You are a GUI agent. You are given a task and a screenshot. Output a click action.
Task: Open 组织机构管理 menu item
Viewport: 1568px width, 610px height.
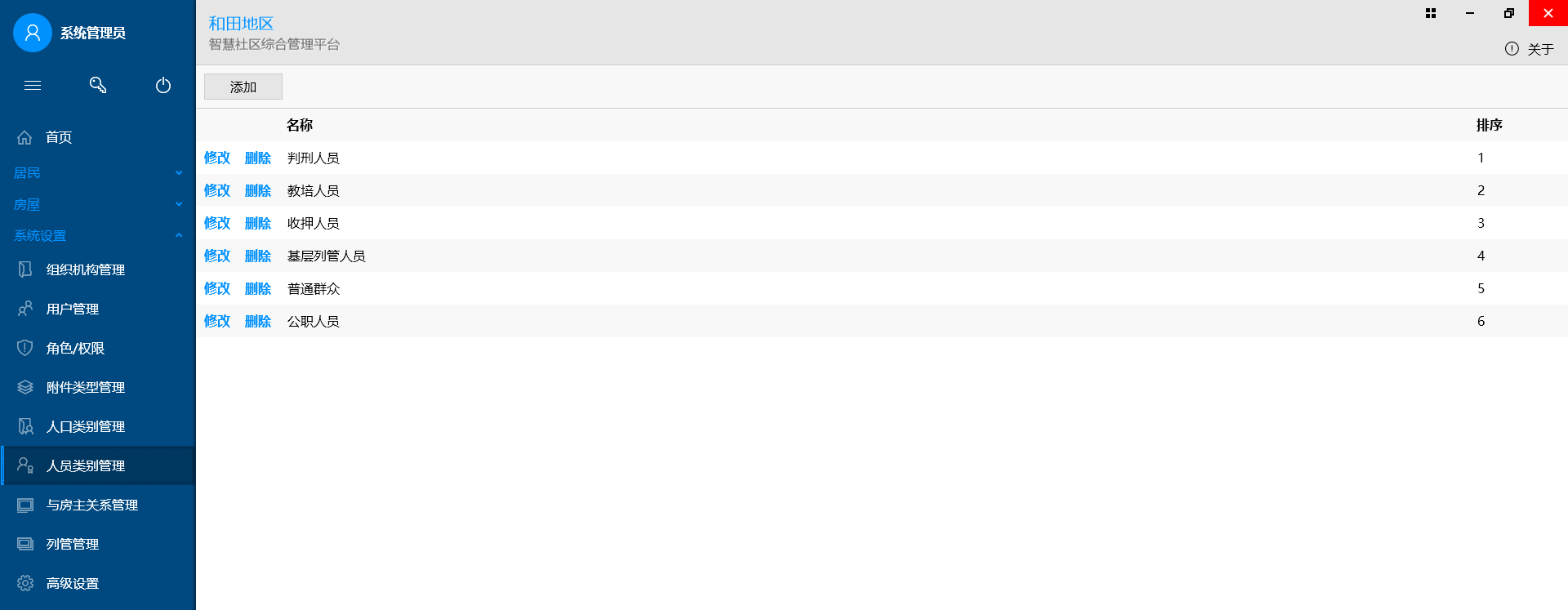[x=86, y=269]
